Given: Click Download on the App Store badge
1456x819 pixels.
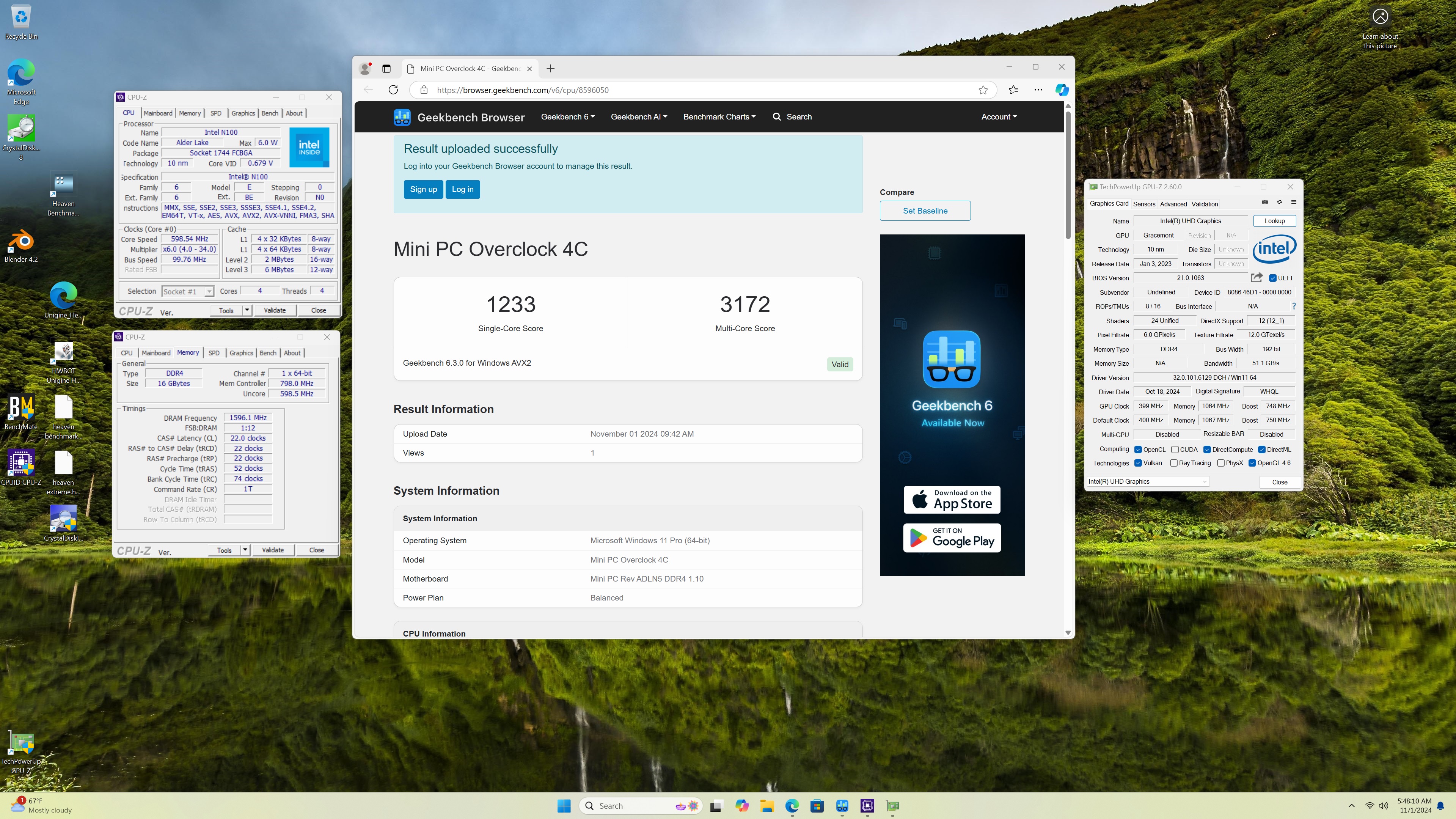Looking at the screenshot, I should click(952, 500).
